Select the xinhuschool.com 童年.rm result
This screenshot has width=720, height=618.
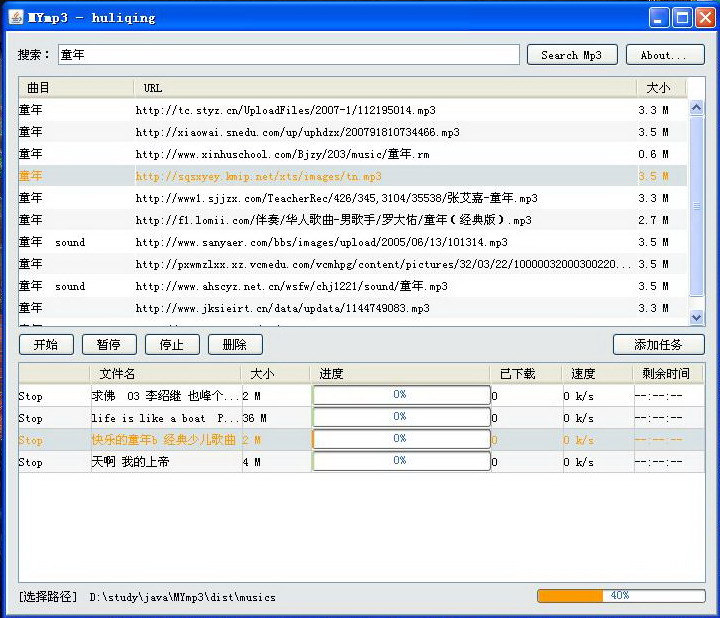tap(353, 154)
